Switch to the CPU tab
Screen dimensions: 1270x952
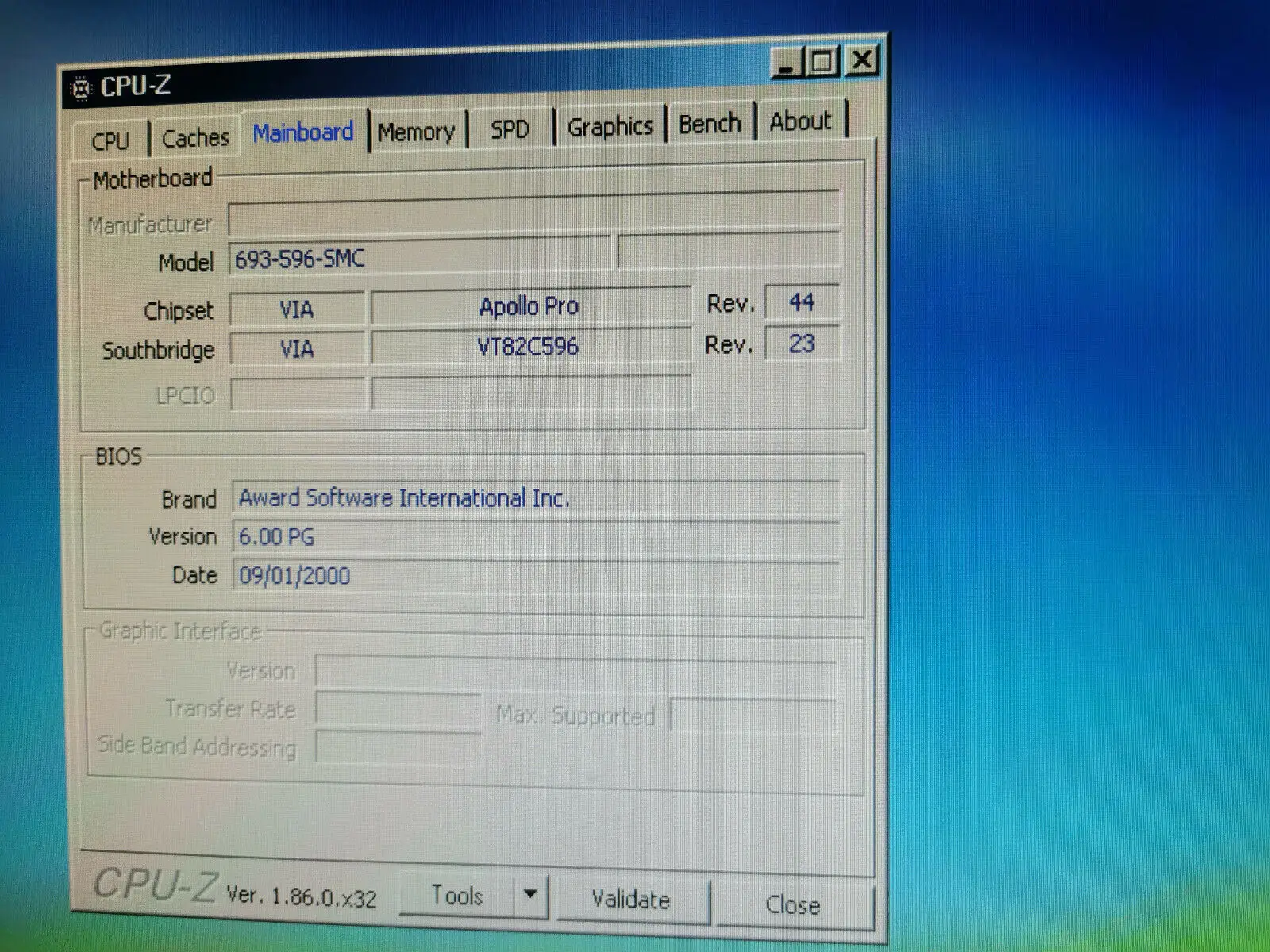point(110,140)
